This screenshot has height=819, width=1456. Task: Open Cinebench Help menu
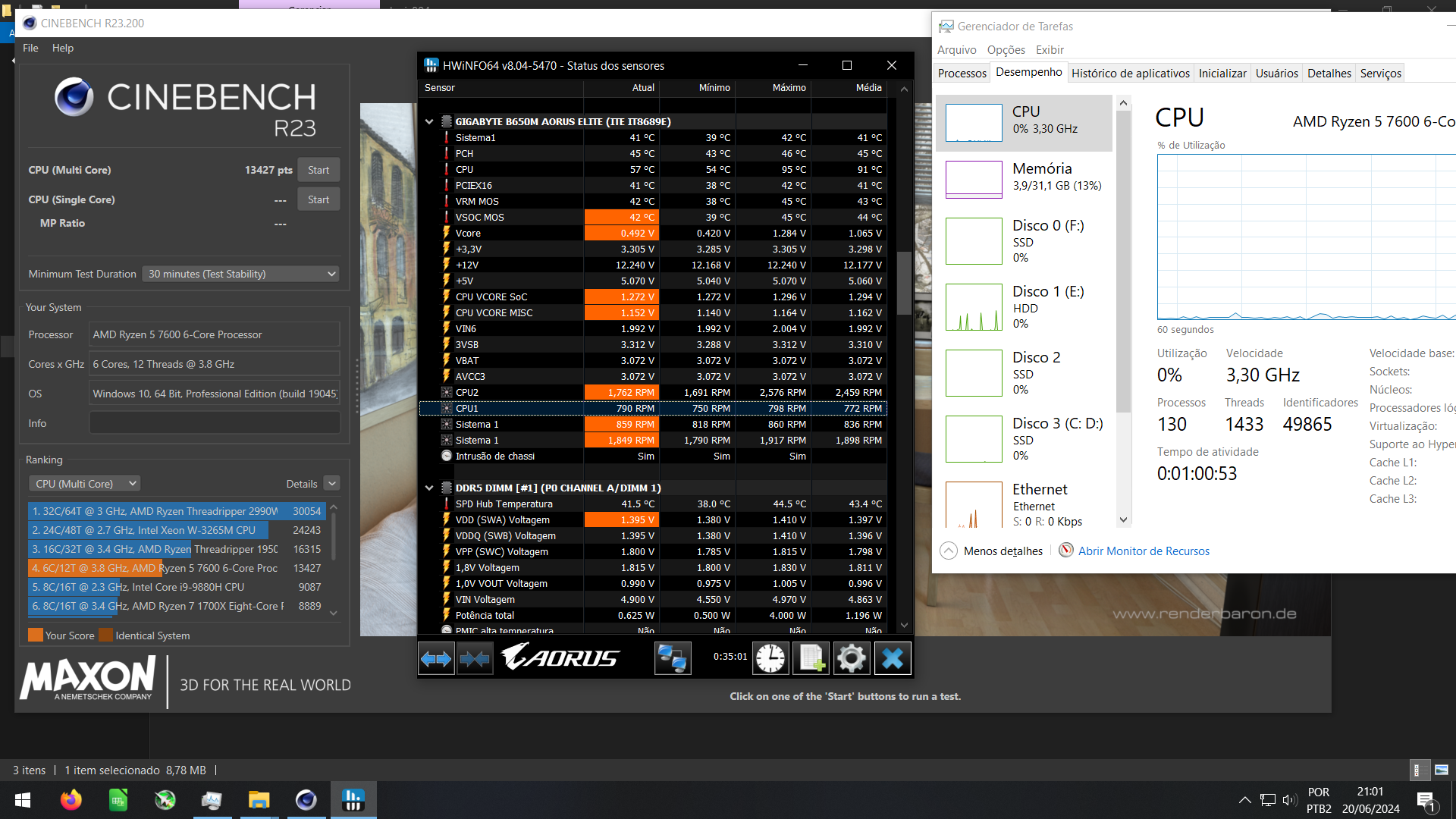(x=63, y=48)
